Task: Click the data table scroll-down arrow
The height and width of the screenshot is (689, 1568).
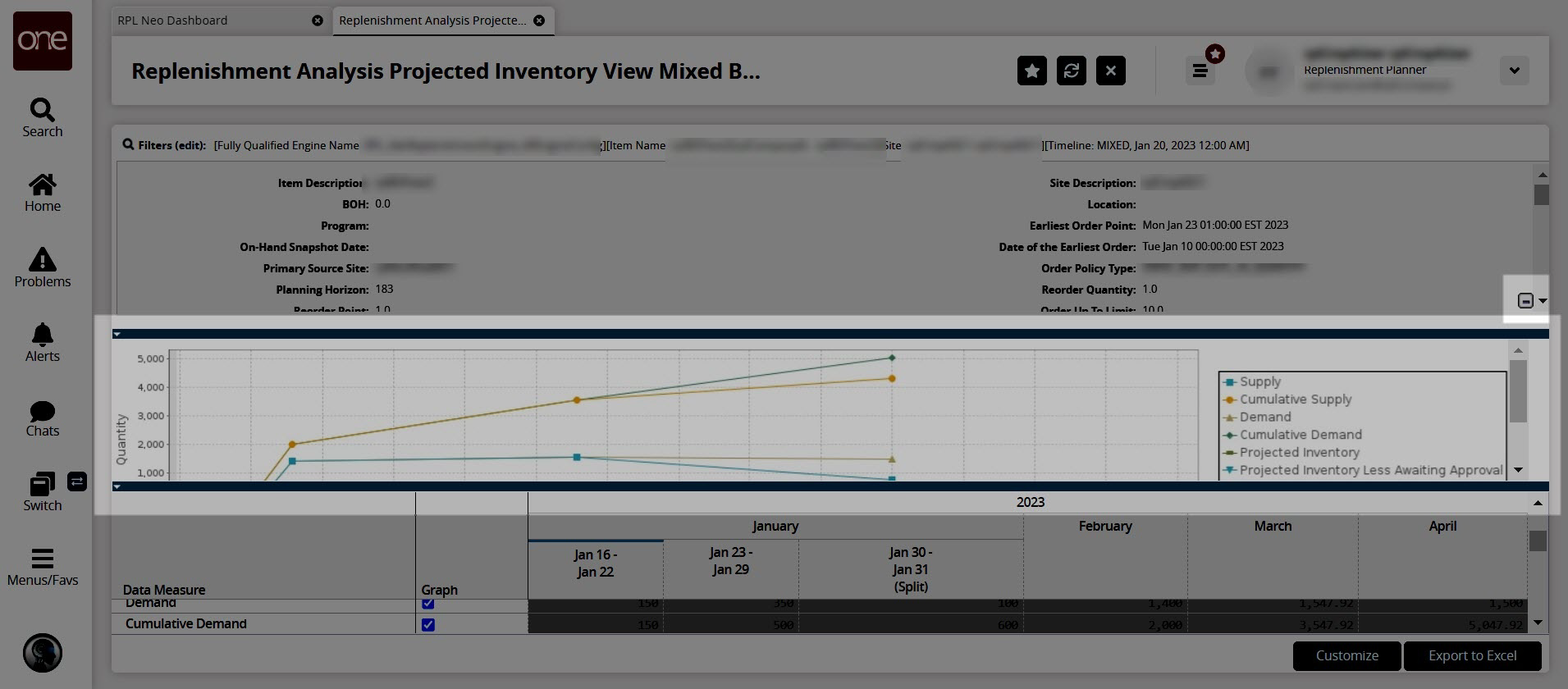Action: 1538,623
